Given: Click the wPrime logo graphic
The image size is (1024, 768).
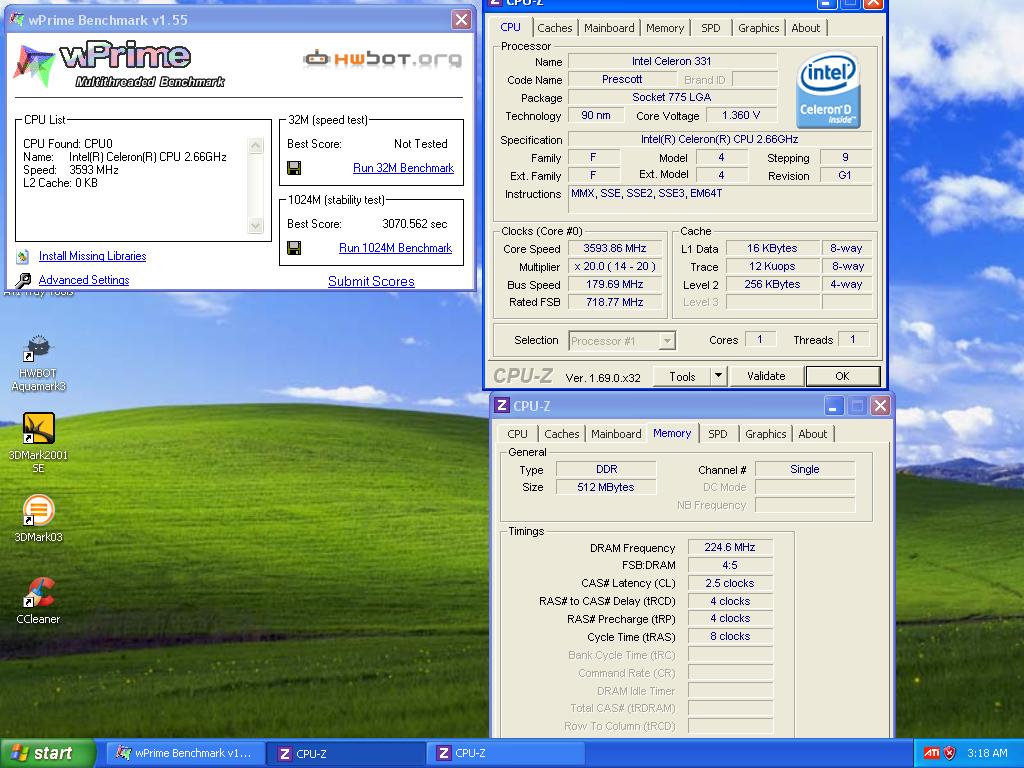Looking at the screenshot, I should (x=120, y=65).
